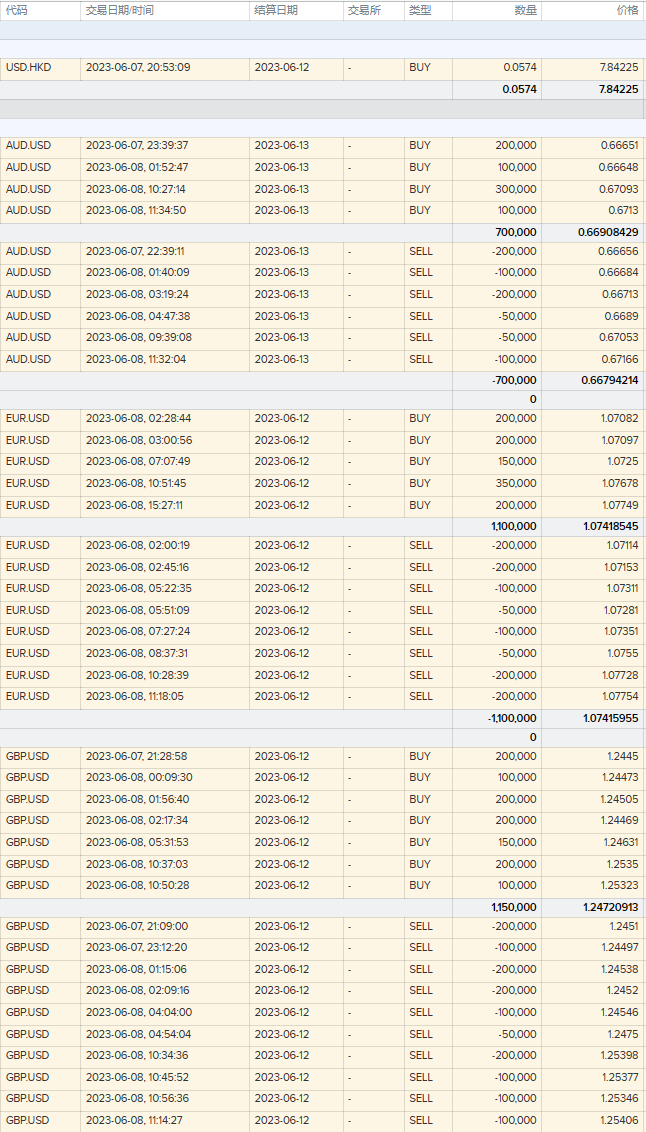Select the USD.HKD symbol cell
This screenshot has width=646, height=1132.
(x=28, y=68)
